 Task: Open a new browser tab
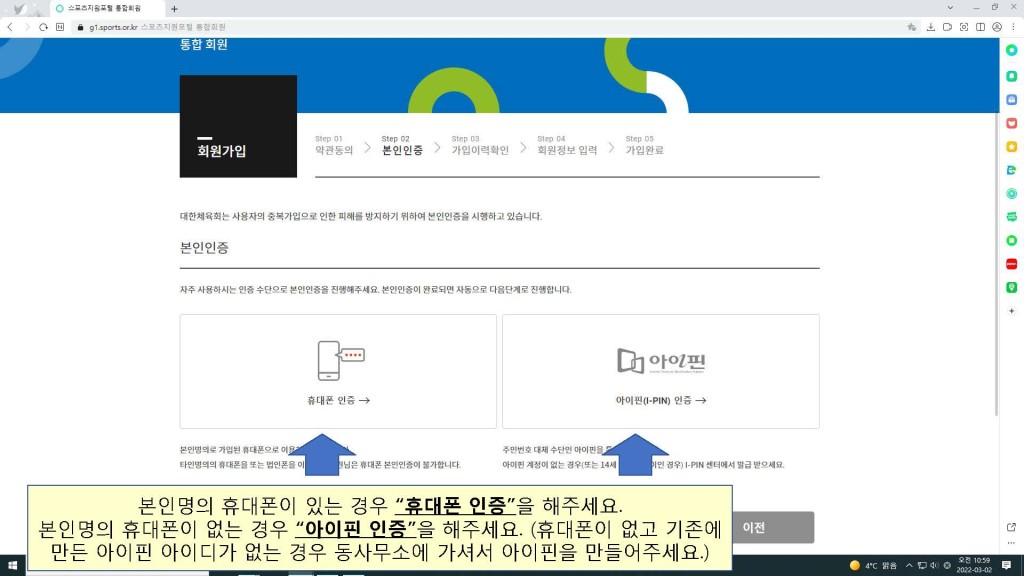(x=174, y=8)
